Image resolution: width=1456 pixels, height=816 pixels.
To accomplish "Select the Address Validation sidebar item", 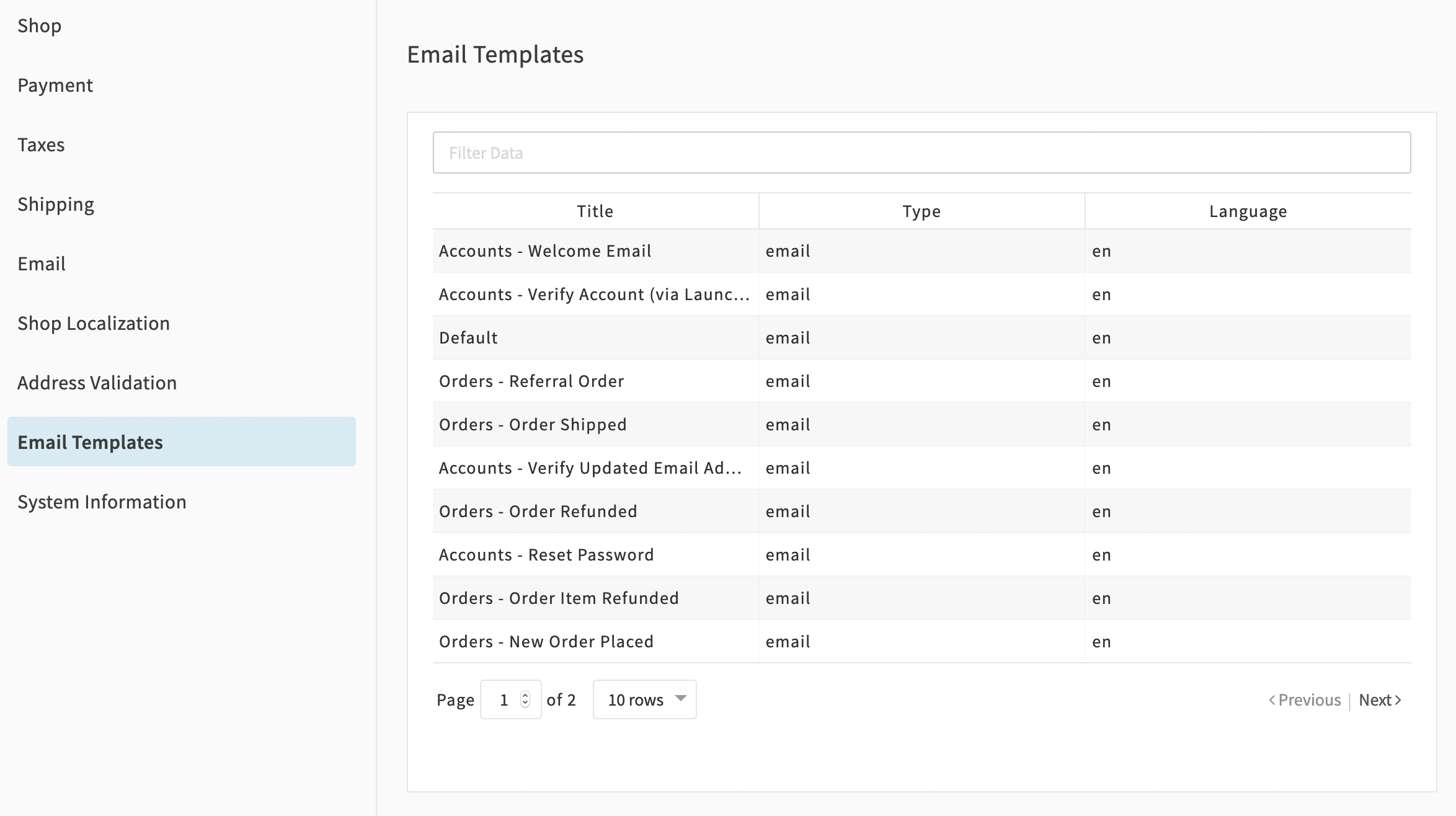I will tap(97, 383).
